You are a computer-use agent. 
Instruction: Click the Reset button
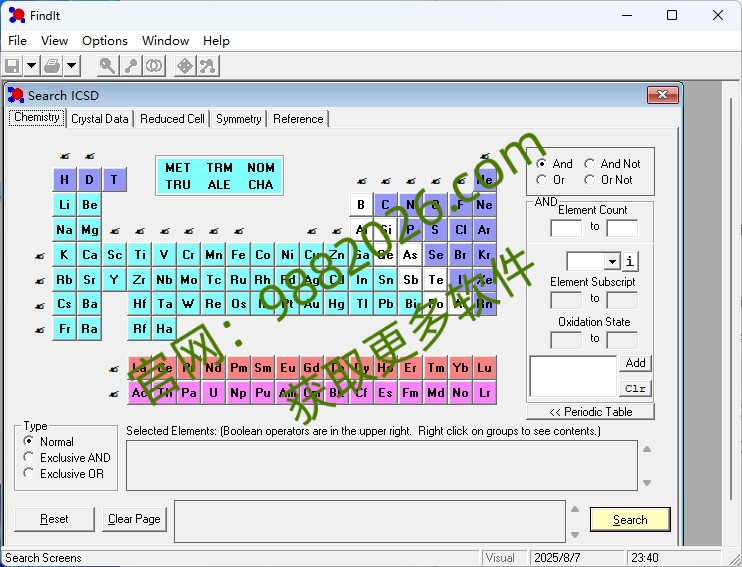click(54, 519)
